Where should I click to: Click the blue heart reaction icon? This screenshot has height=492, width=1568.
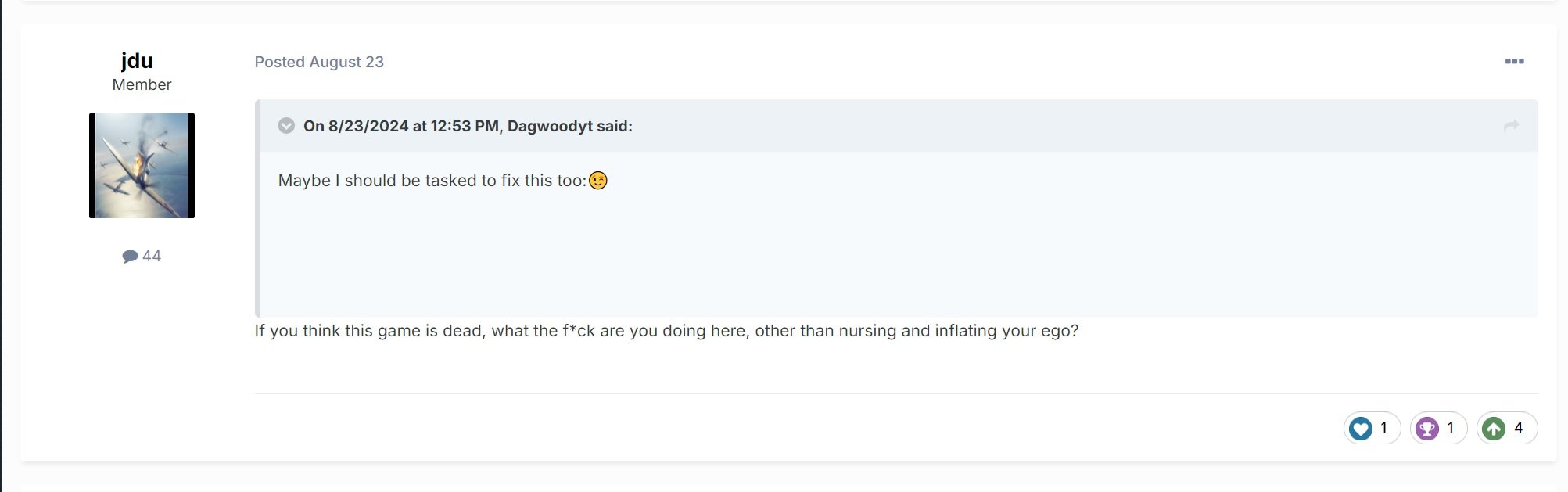pyautogui.click(x=1361, y=429)
